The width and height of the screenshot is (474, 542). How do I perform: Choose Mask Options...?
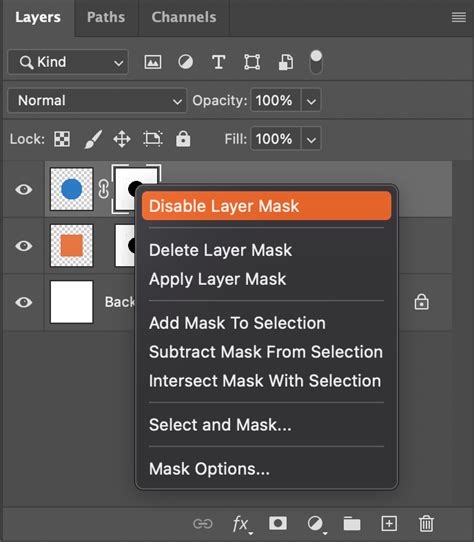pyautogui.click(x=266, y=469)
